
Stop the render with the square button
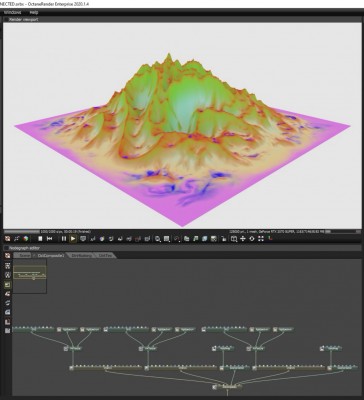click(x=40, y=239)
